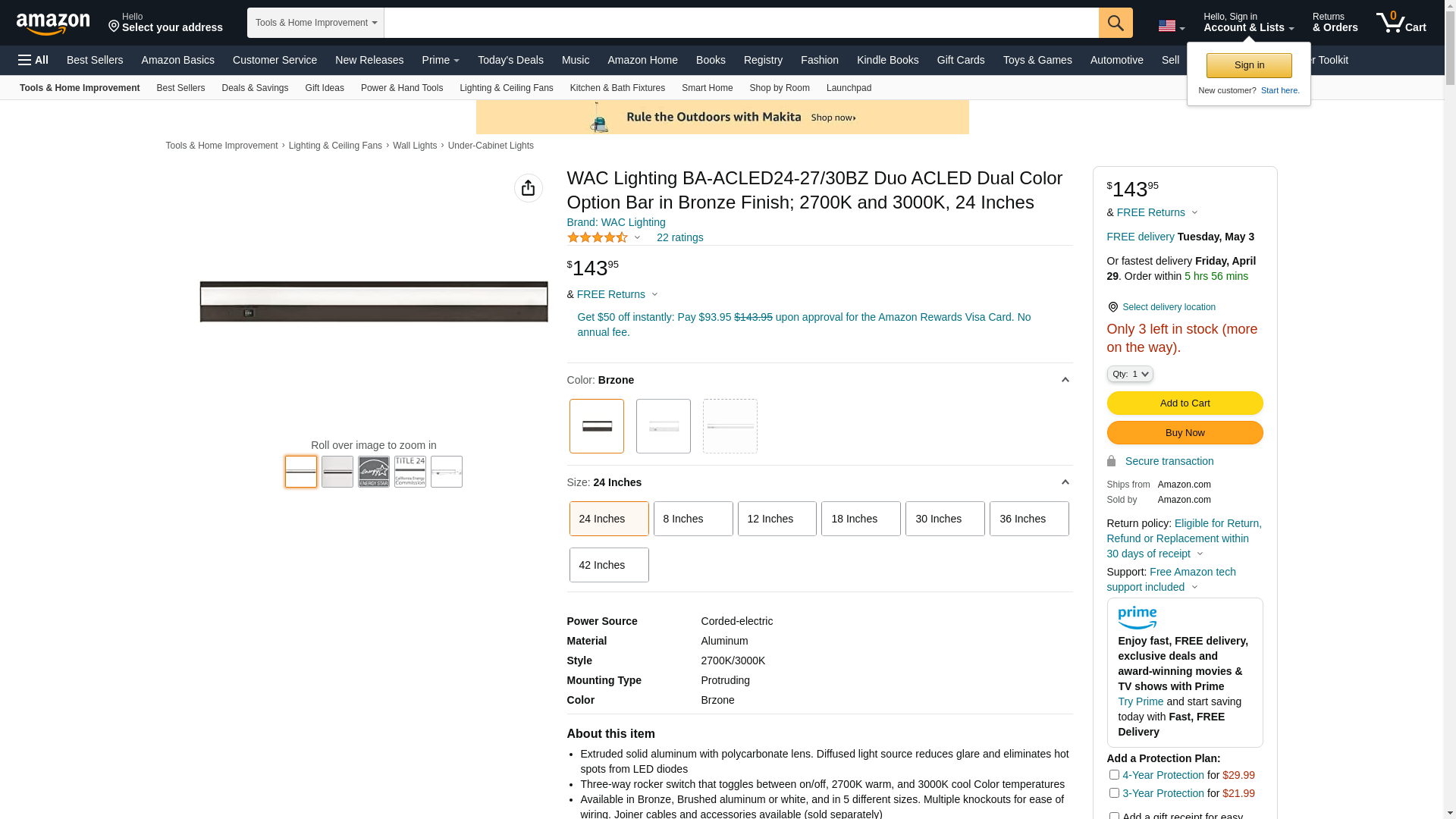This screenshot has width=1456, height=819.
Task: Open the search category dropdown
Action: [315, 23]
